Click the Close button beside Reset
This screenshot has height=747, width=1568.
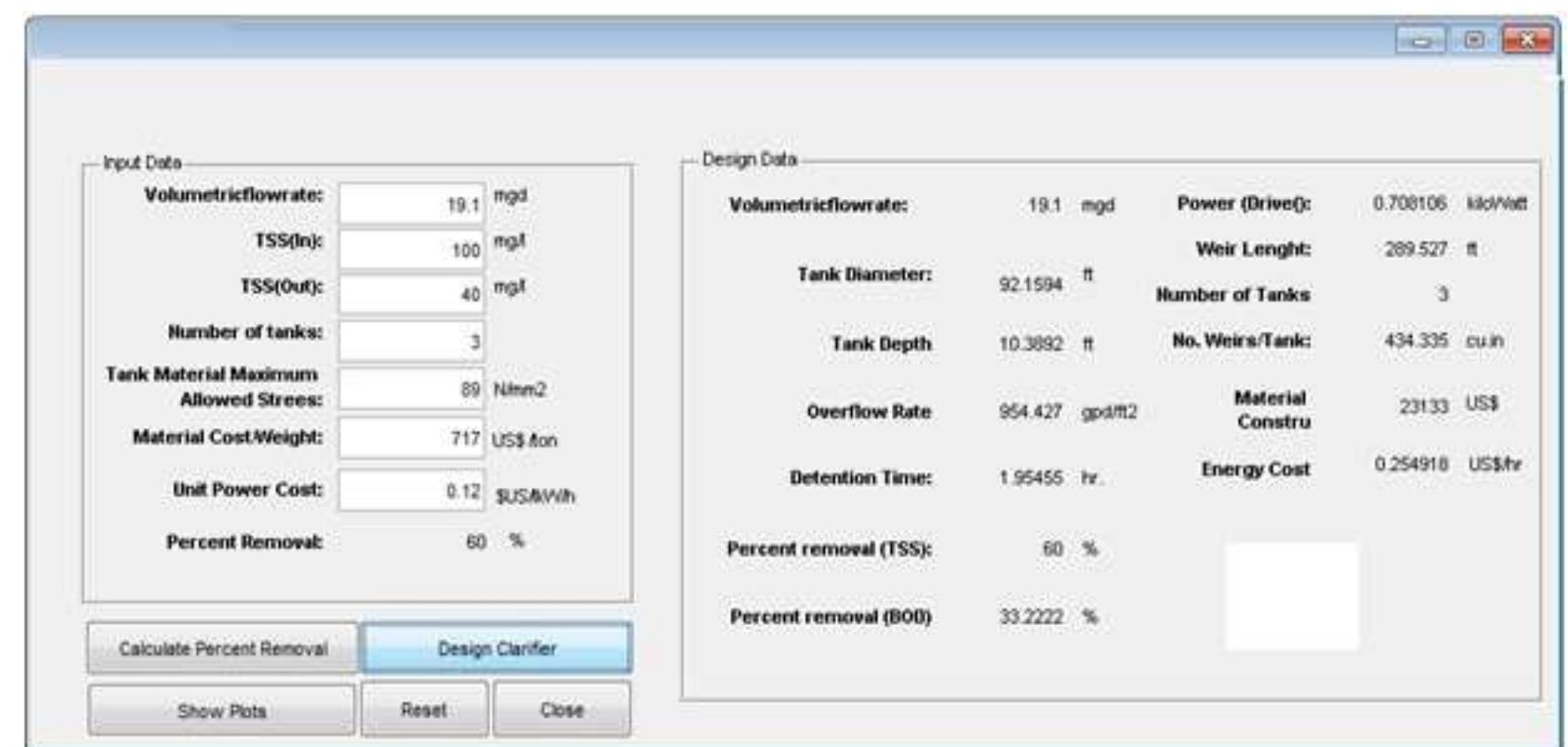point(562,710)
